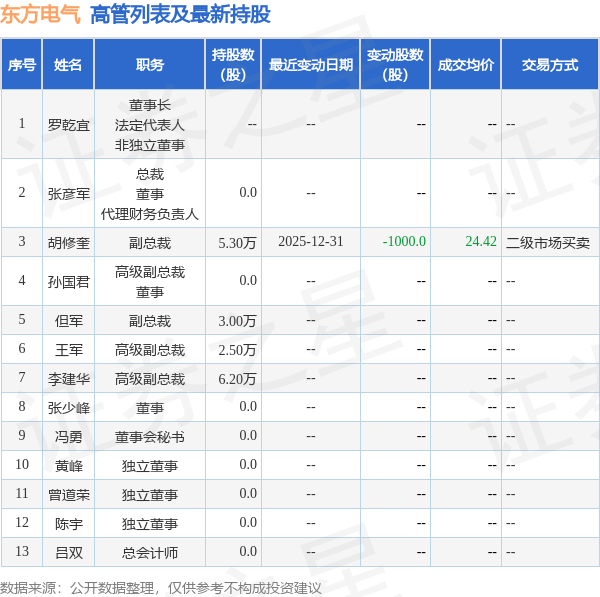Select the 姓名 column header
The width and height of the screenshot is (600, 597).
(68, 65)
